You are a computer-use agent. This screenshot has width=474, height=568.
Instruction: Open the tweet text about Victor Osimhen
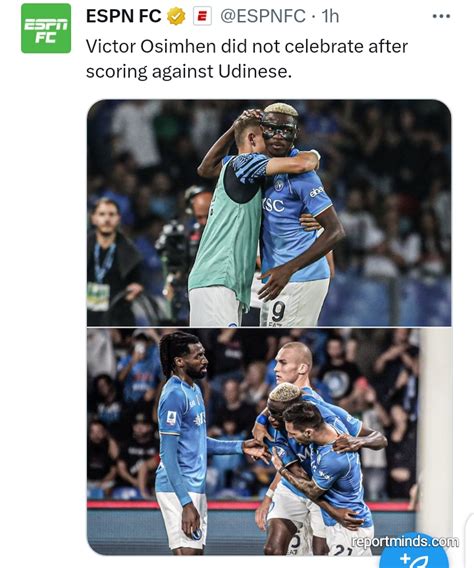point(247,59)
